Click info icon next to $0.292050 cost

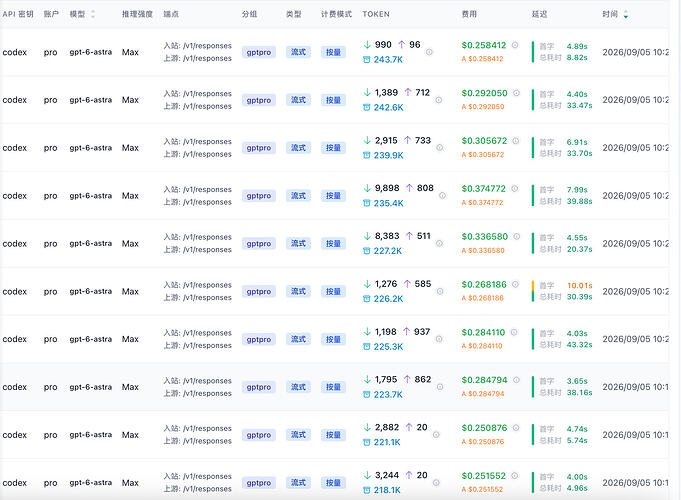tap(516, 93)
